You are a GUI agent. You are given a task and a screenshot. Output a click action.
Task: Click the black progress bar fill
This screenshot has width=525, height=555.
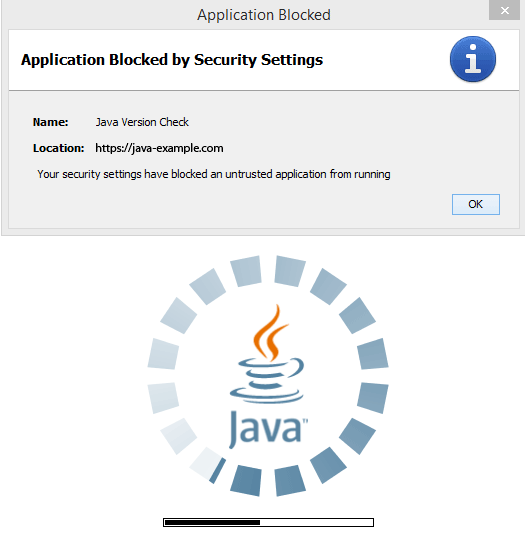coord(212,522)
